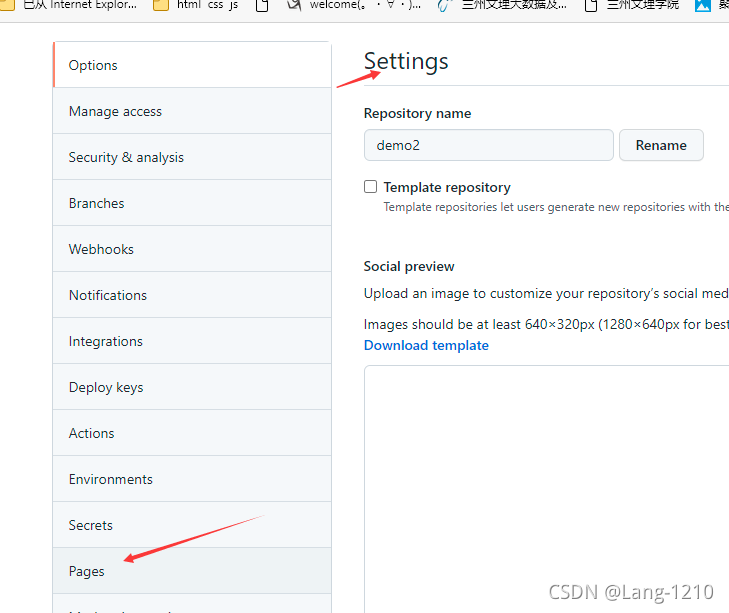Screen dimensions: 729x613
Task: Select Branches in settings sidebar
Action: coord(192,203)
